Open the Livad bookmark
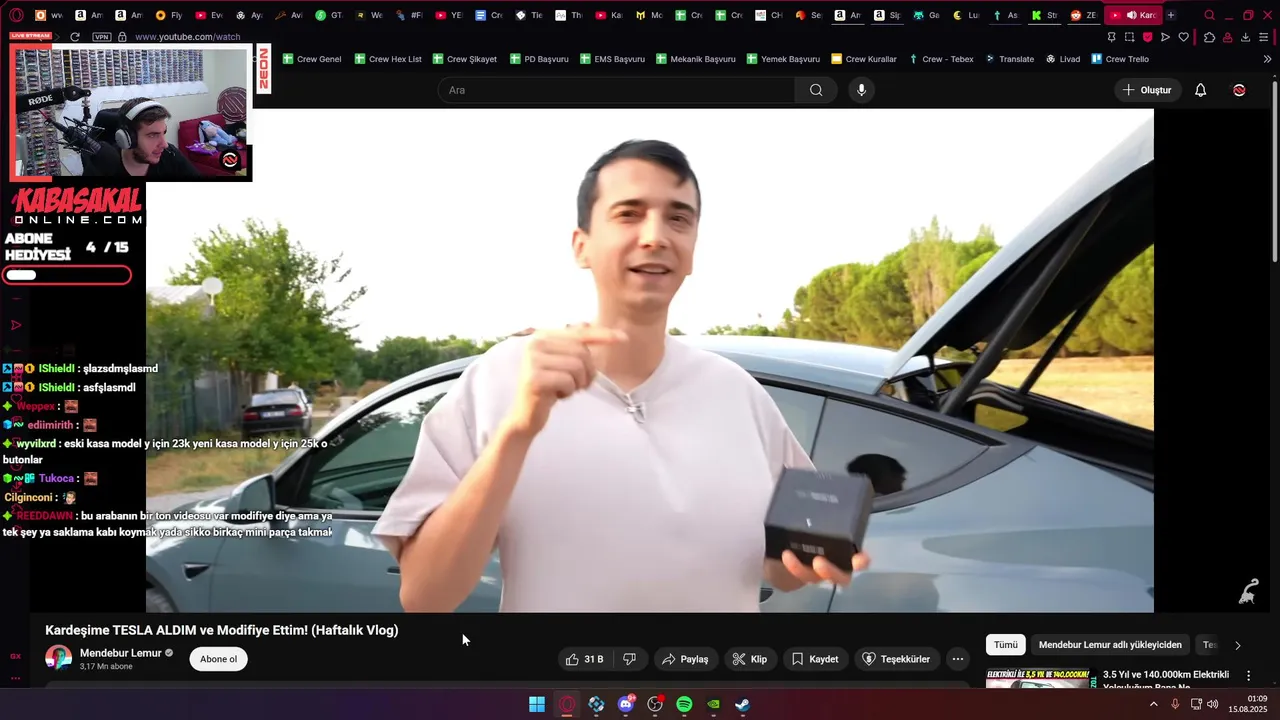The width and height of the screenshot is (1280, 720). 1063,59
